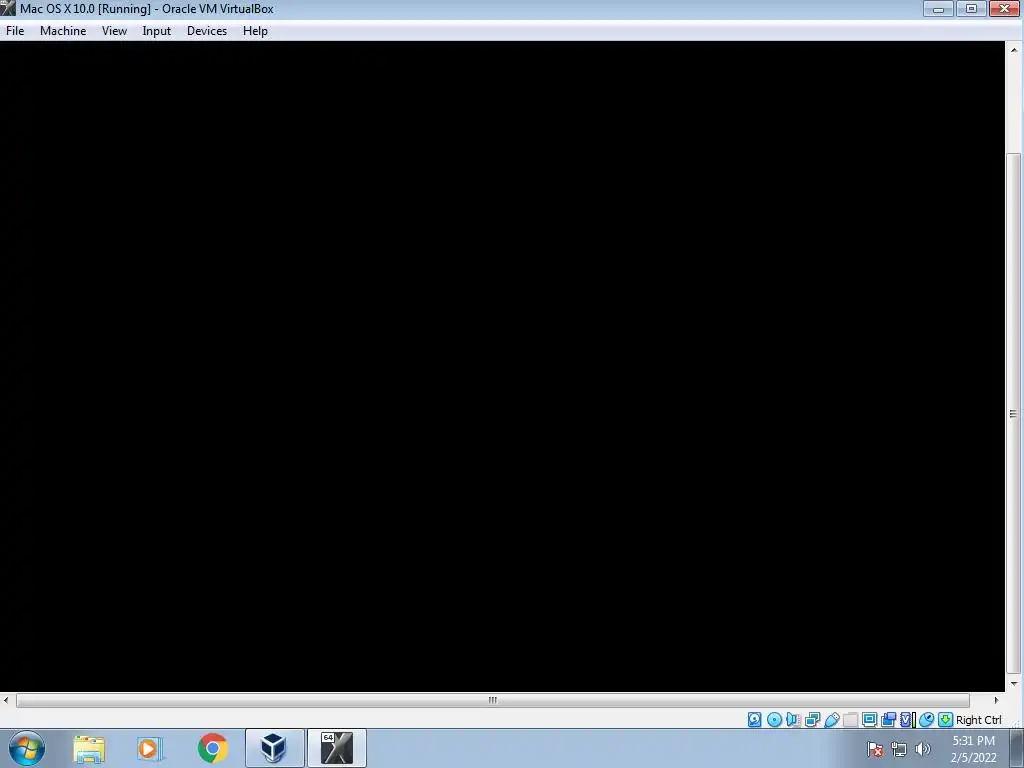Click the V processor virtualization status icon
1024x768 pixels.
point(907,720)
